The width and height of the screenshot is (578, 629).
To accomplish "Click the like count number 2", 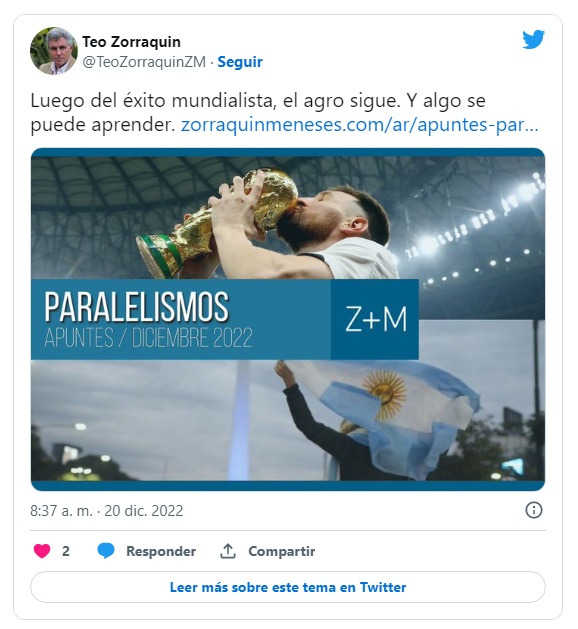I will 66,551.
